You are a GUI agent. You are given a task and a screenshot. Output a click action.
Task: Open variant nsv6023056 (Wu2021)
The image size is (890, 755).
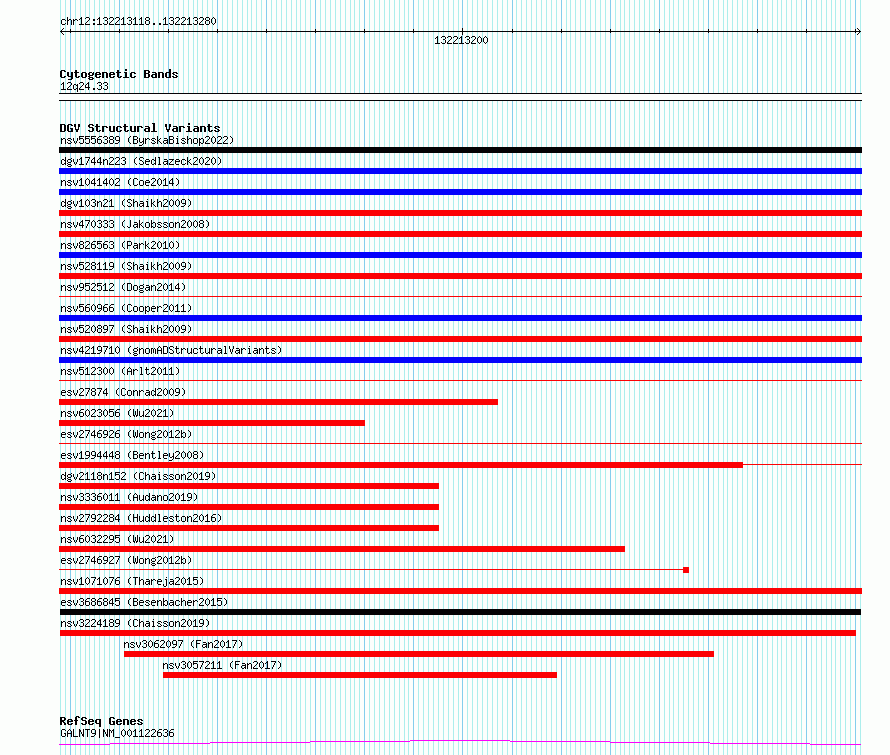117,413
